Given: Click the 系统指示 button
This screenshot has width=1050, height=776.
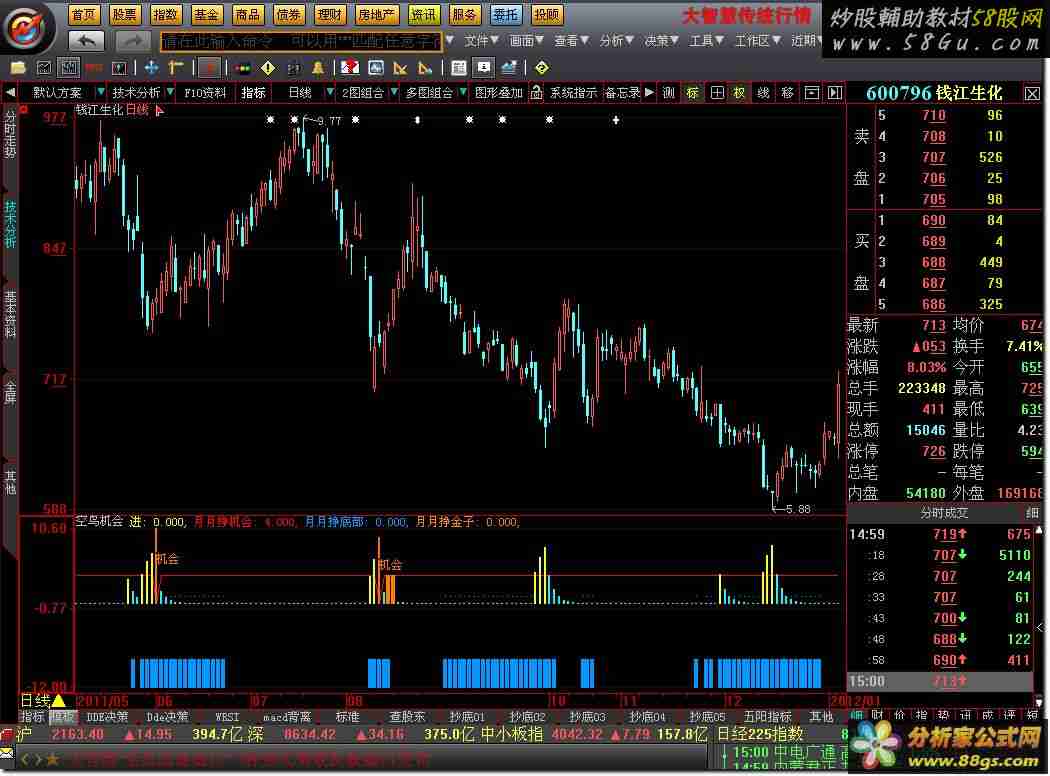Looking at the screenshot, I should pyautogui.click(x=573, y=93).
